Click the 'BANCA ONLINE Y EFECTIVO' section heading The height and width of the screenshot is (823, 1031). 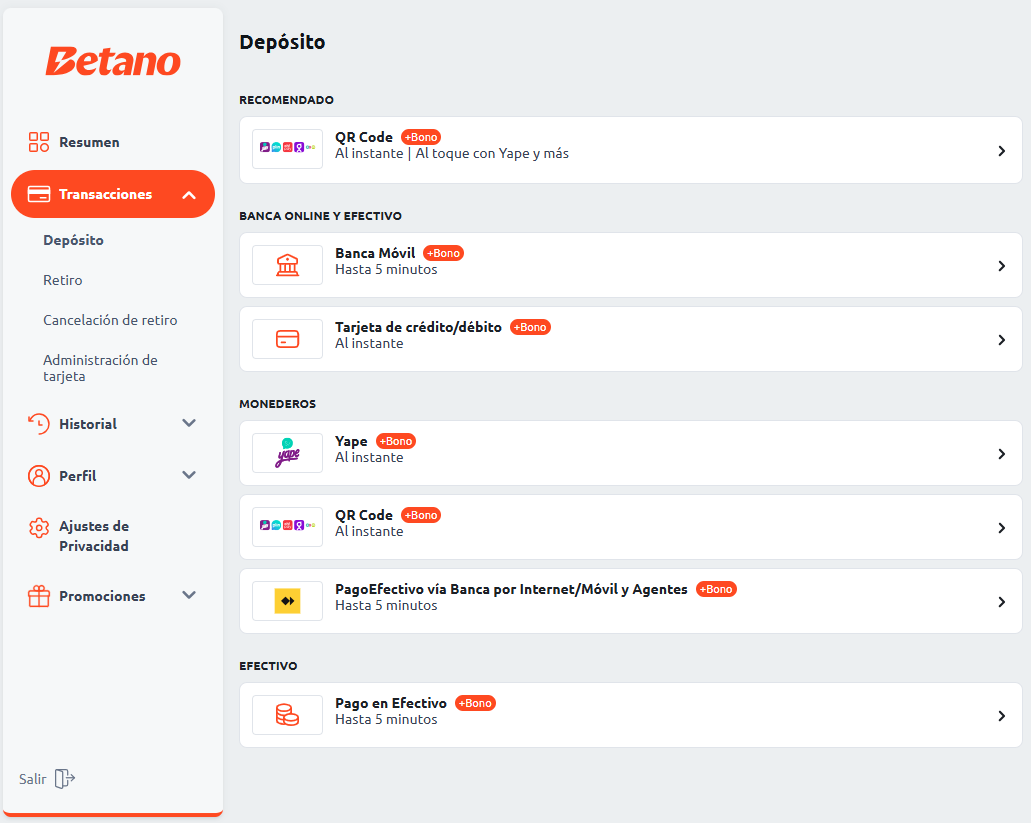point(320,216)
